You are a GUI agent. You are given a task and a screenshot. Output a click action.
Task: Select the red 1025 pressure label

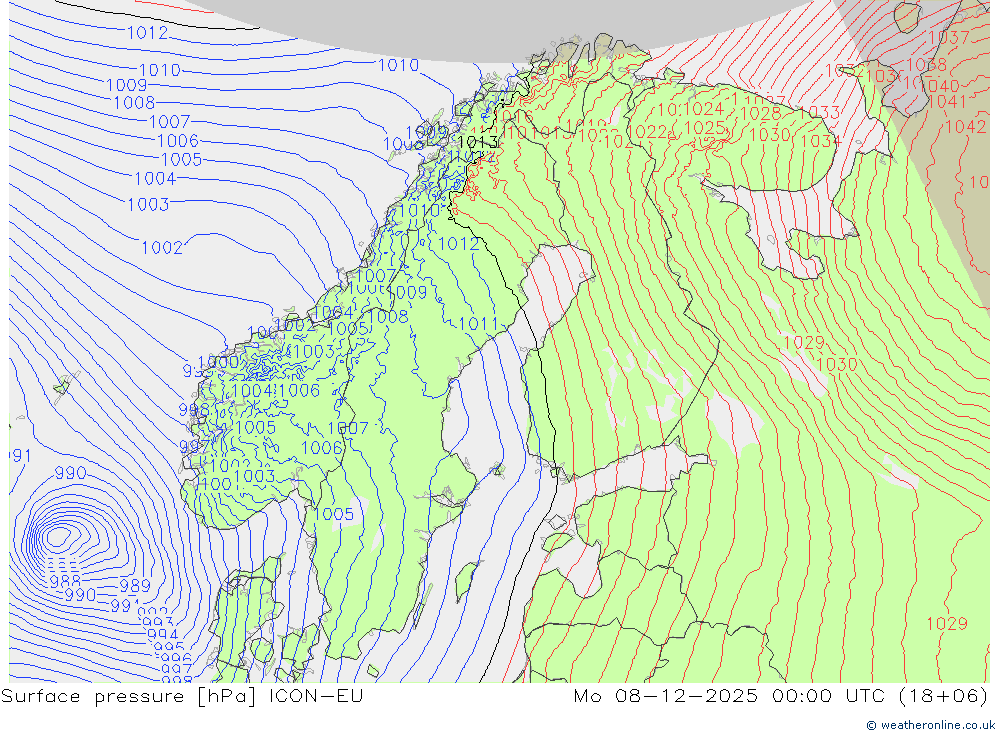point(705,128)
